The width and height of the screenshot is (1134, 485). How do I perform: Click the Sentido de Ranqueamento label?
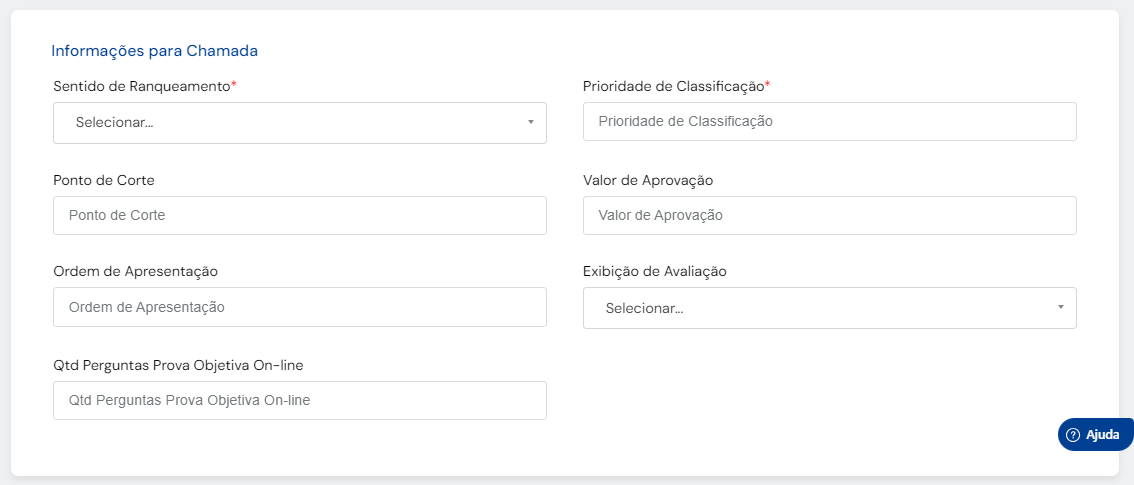141,86
